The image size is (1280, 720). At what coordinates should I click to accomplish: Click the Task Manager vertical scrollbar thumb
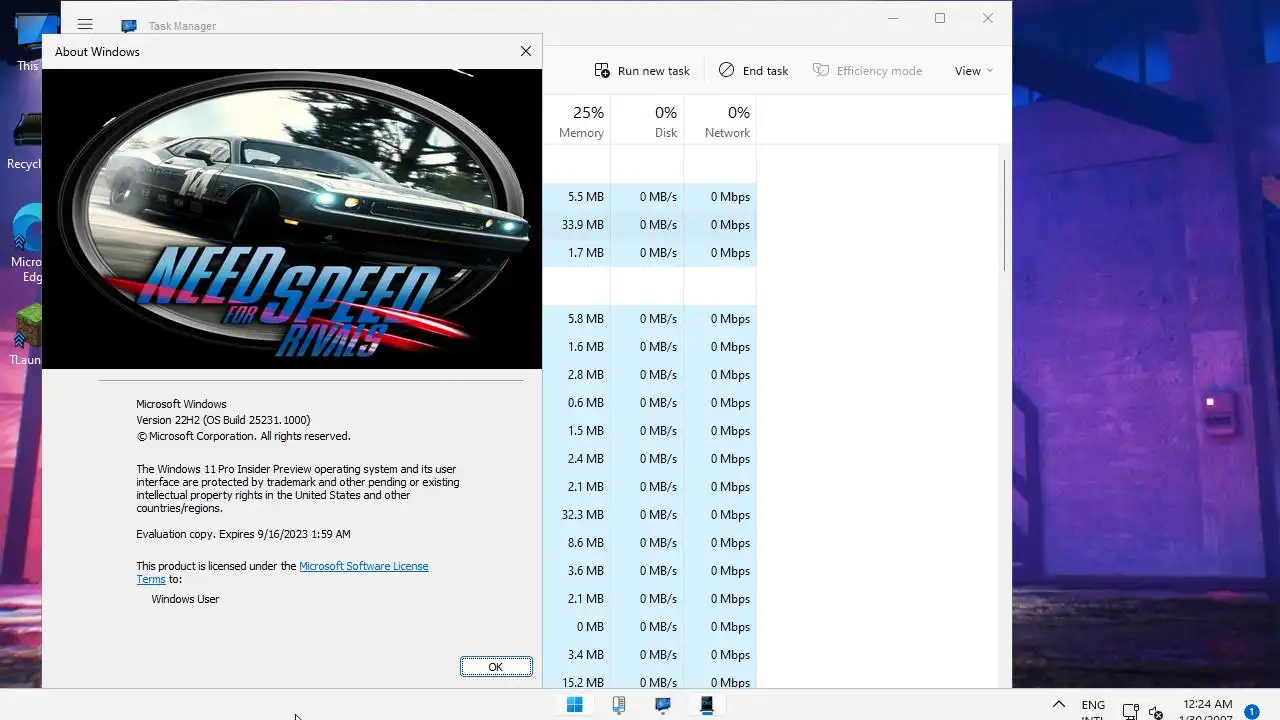pos(1004,214)
